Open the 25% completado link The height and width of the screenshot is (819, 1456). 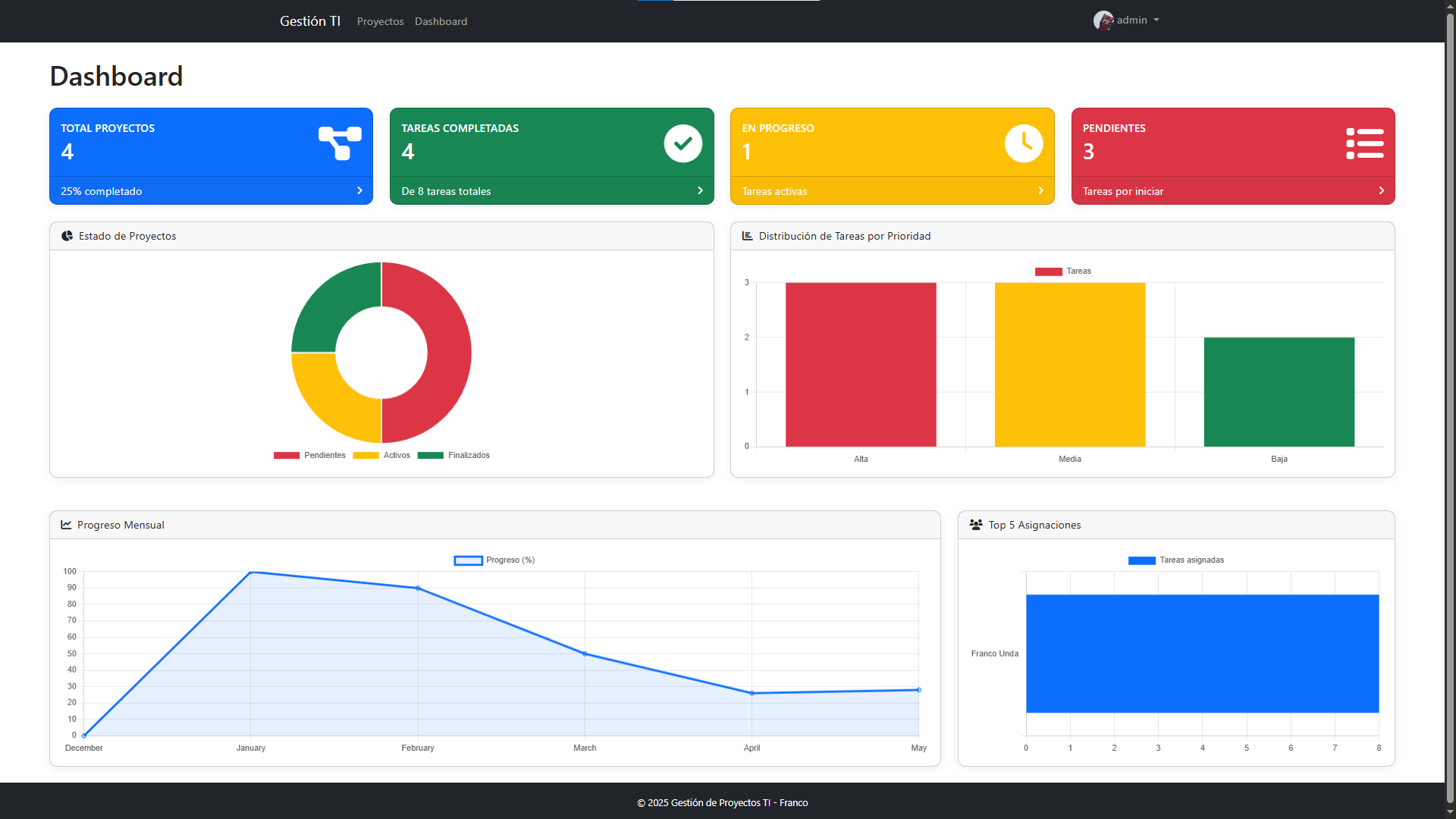pos(102,191)
